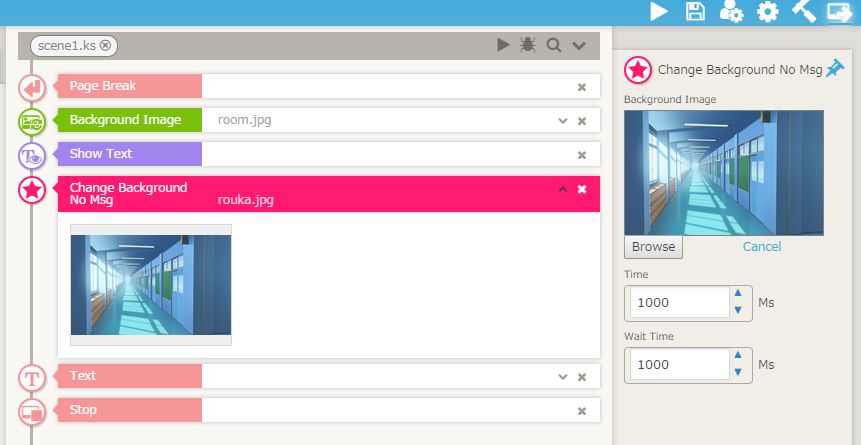Close the scene1.ks tab
861x445 pixels.
point(105,46)
